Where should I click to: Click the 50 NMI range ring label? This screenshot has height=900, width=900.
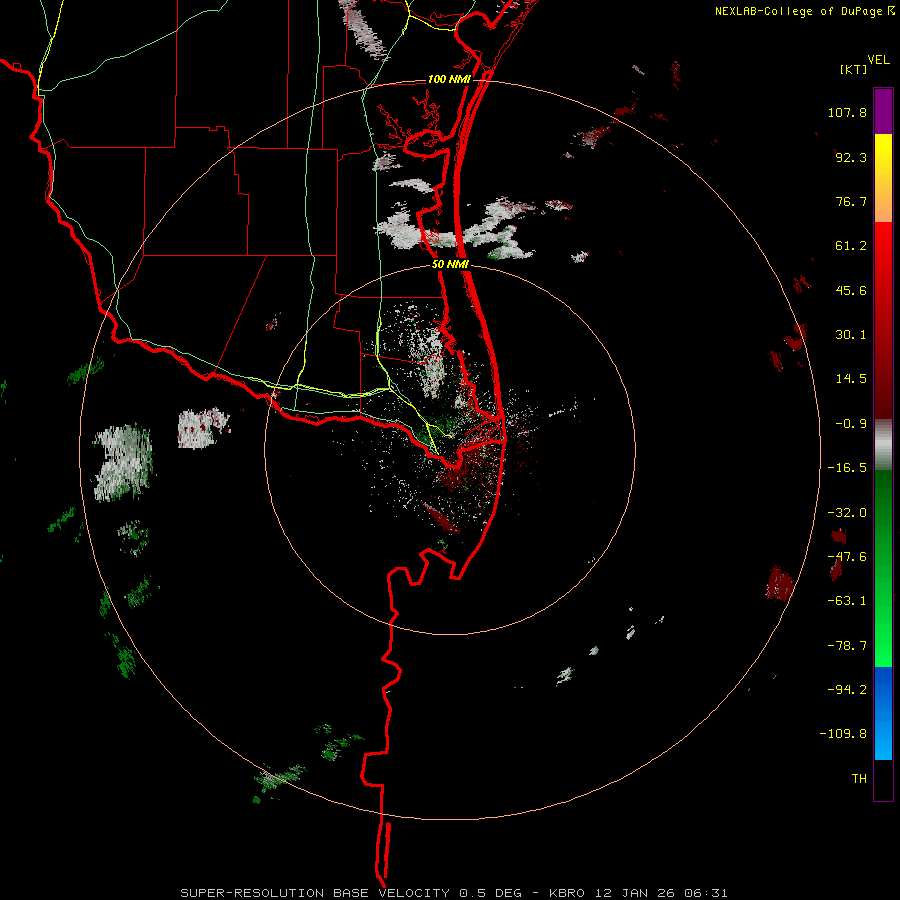point(450,264)
